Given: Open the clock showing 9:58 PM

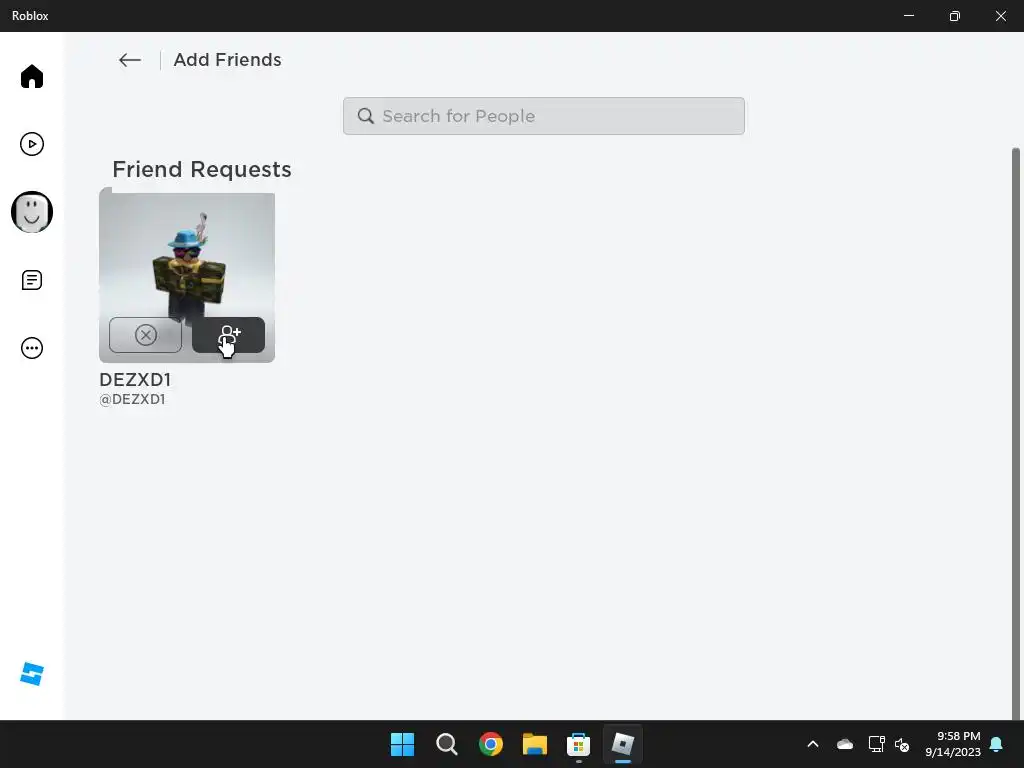Looking at the screenshot, I should [x=953, y=744].
